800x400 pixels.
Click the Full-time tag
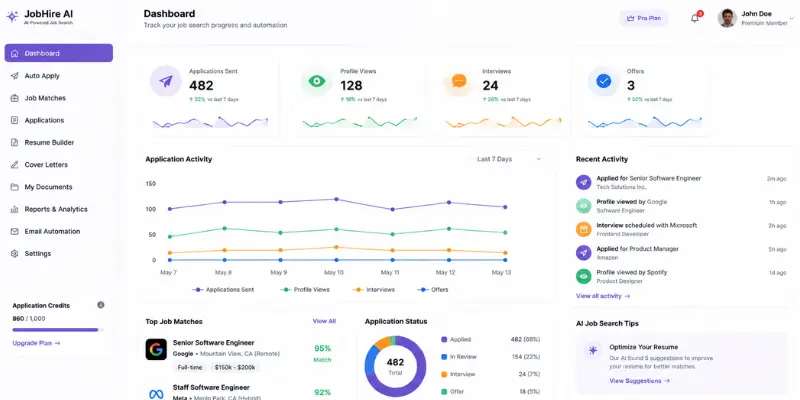[x=190, y=367]
